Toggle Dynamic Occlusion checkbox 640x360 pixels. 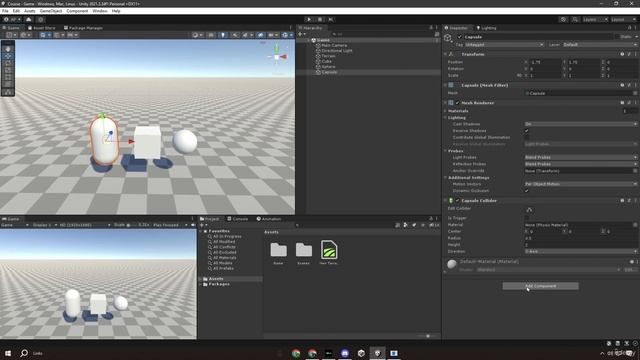tap(527, 191)
